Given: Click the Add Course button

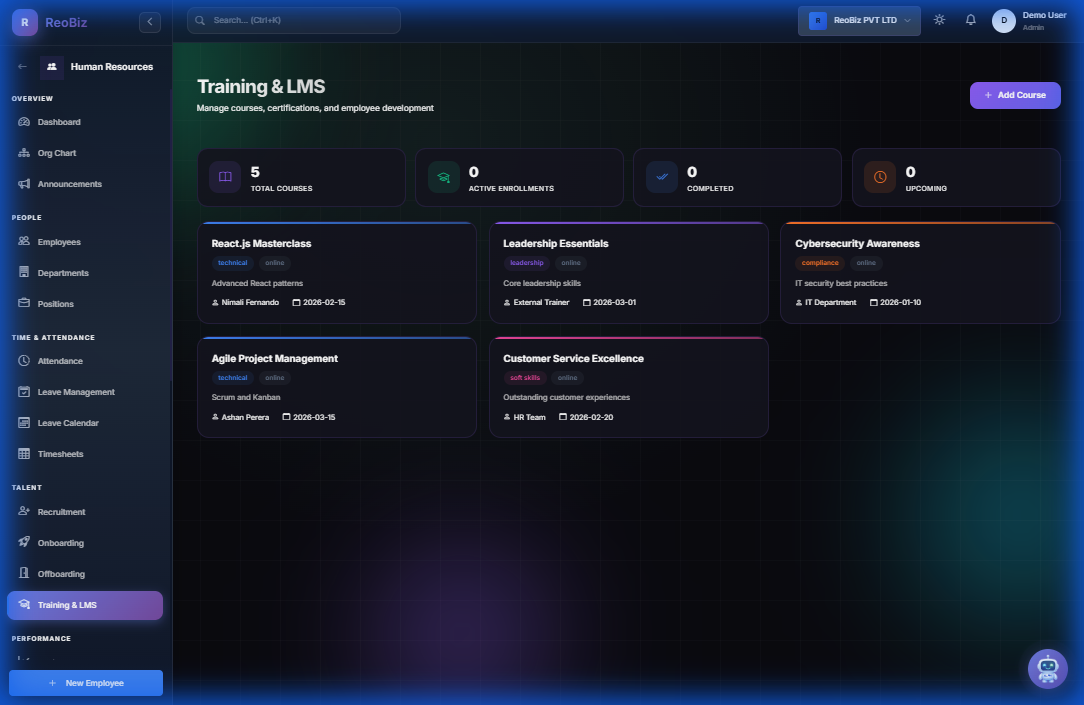Looking at the screenshot, I should [x=1015, y=95].
